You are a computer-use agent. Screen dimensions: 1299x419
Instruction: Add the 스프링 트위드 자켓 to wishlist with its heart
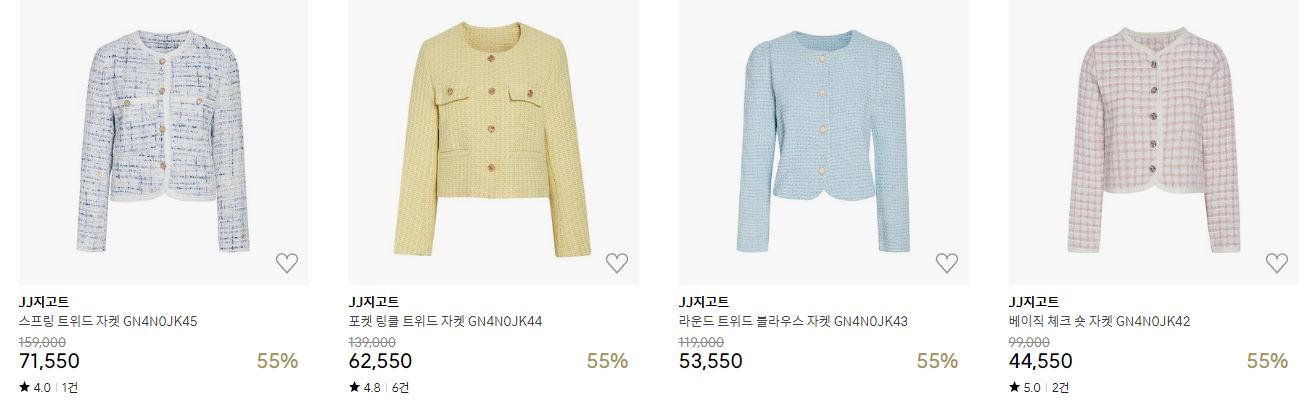tap(287, 263)
